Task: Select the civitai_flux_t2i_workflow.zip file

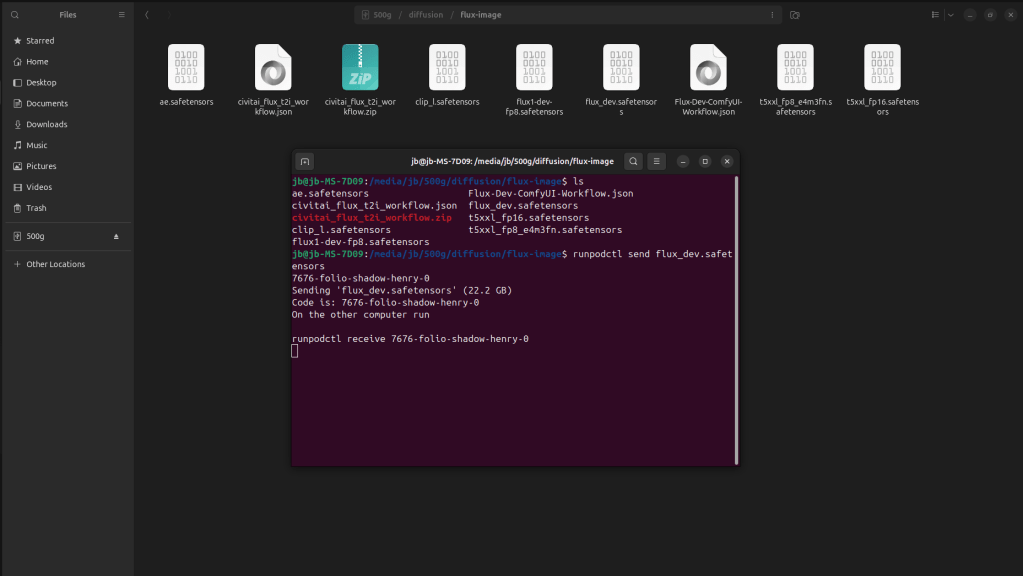Action: (x=360, y=68)
